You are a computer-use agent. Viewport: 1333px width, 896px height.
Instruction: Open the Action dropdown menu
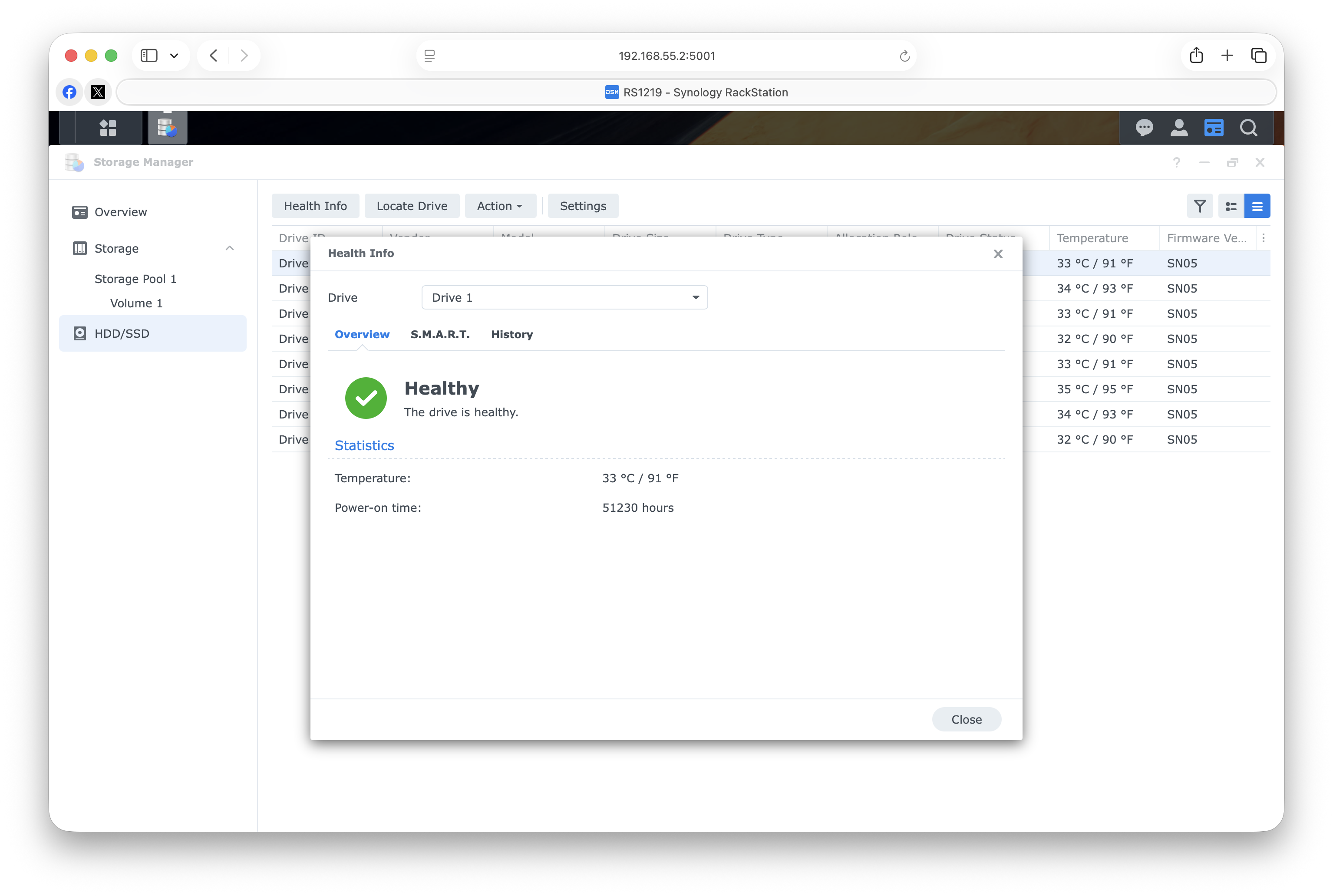(500, 206)
